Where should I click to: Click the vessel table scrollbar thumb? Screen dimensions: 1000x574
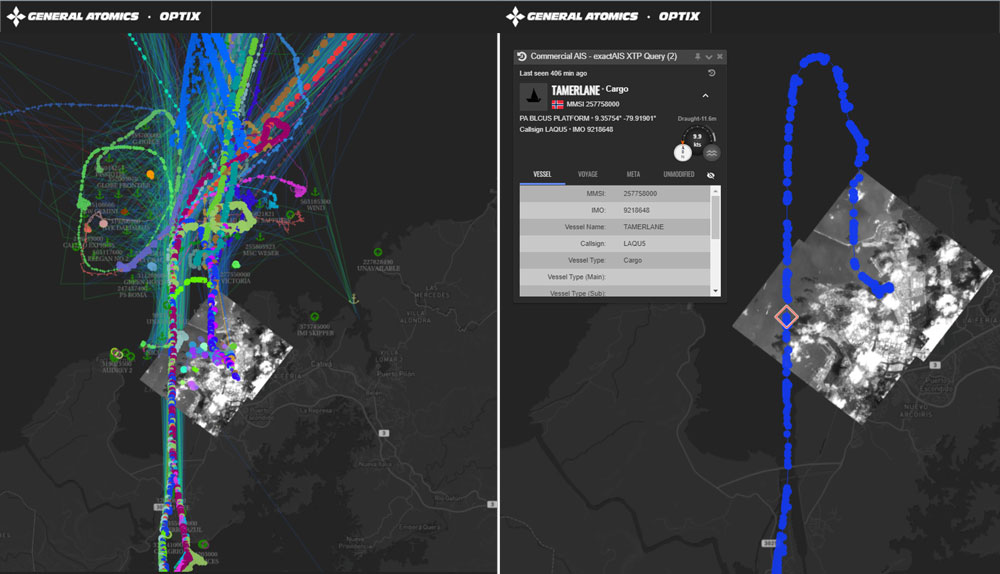[716, 217]
